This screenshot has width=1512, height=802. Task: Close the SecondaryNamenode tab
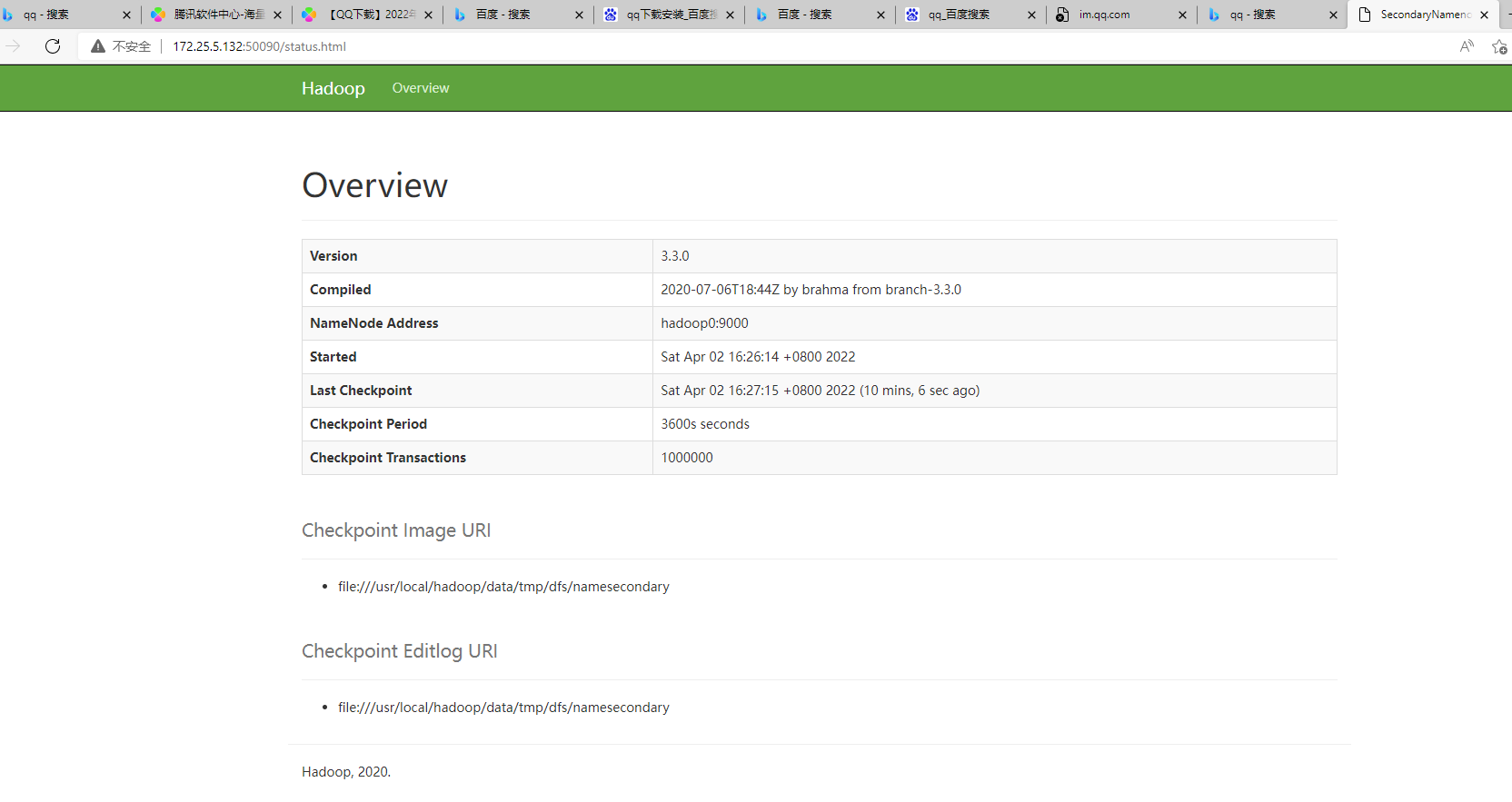[1484, 15]
